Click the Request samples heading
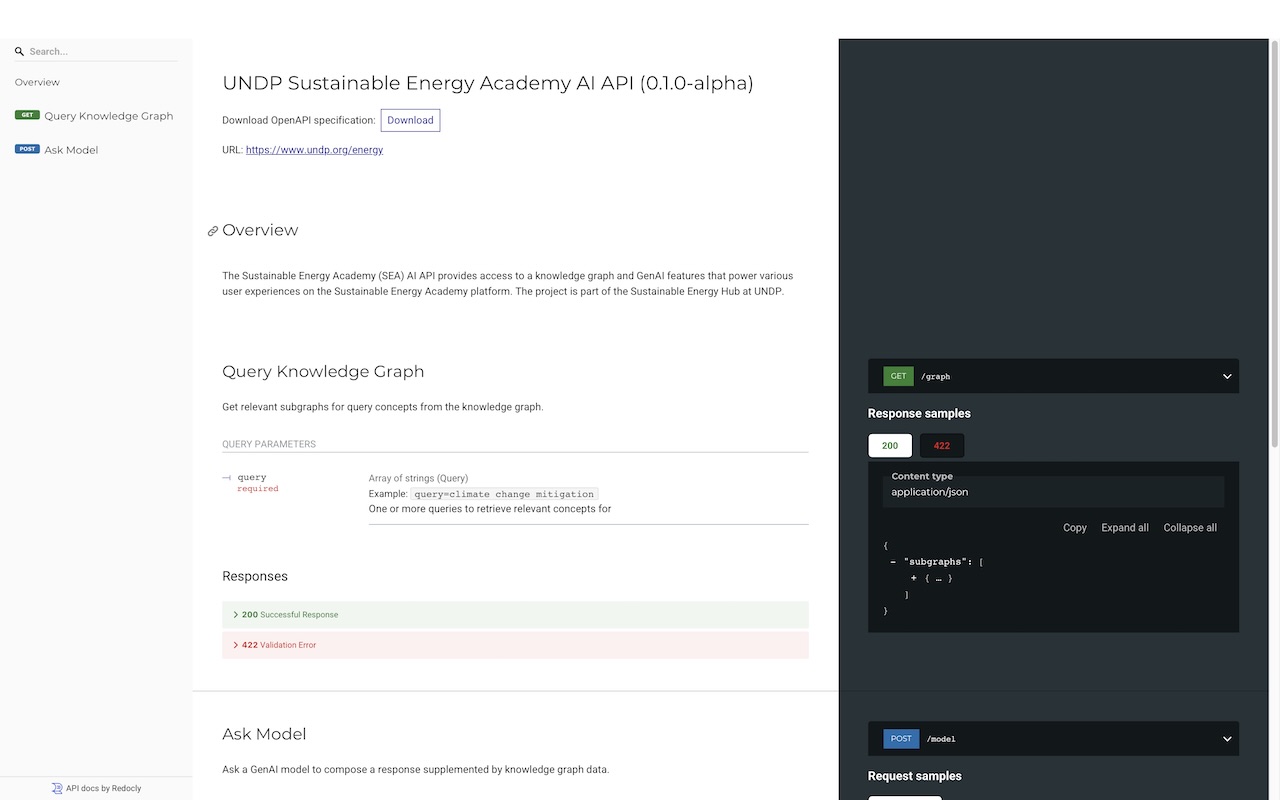The image size is (1280, 800). [x=915, y=776]
